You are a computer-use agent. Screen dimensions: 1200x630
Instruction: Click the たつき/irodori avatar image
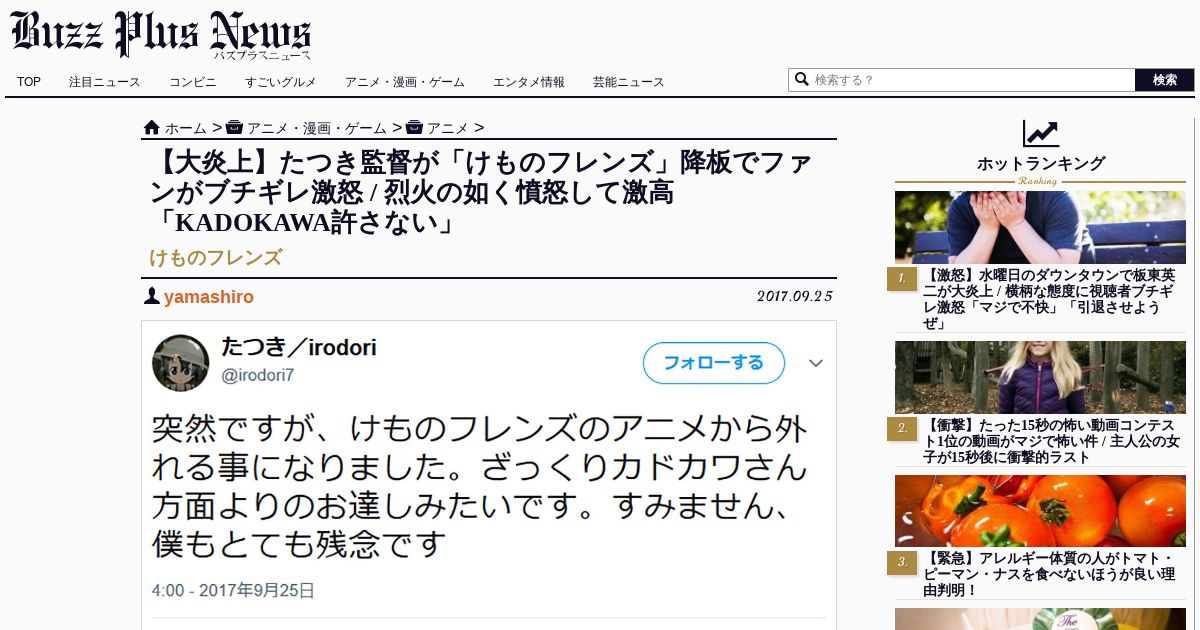tap(180, 362)
